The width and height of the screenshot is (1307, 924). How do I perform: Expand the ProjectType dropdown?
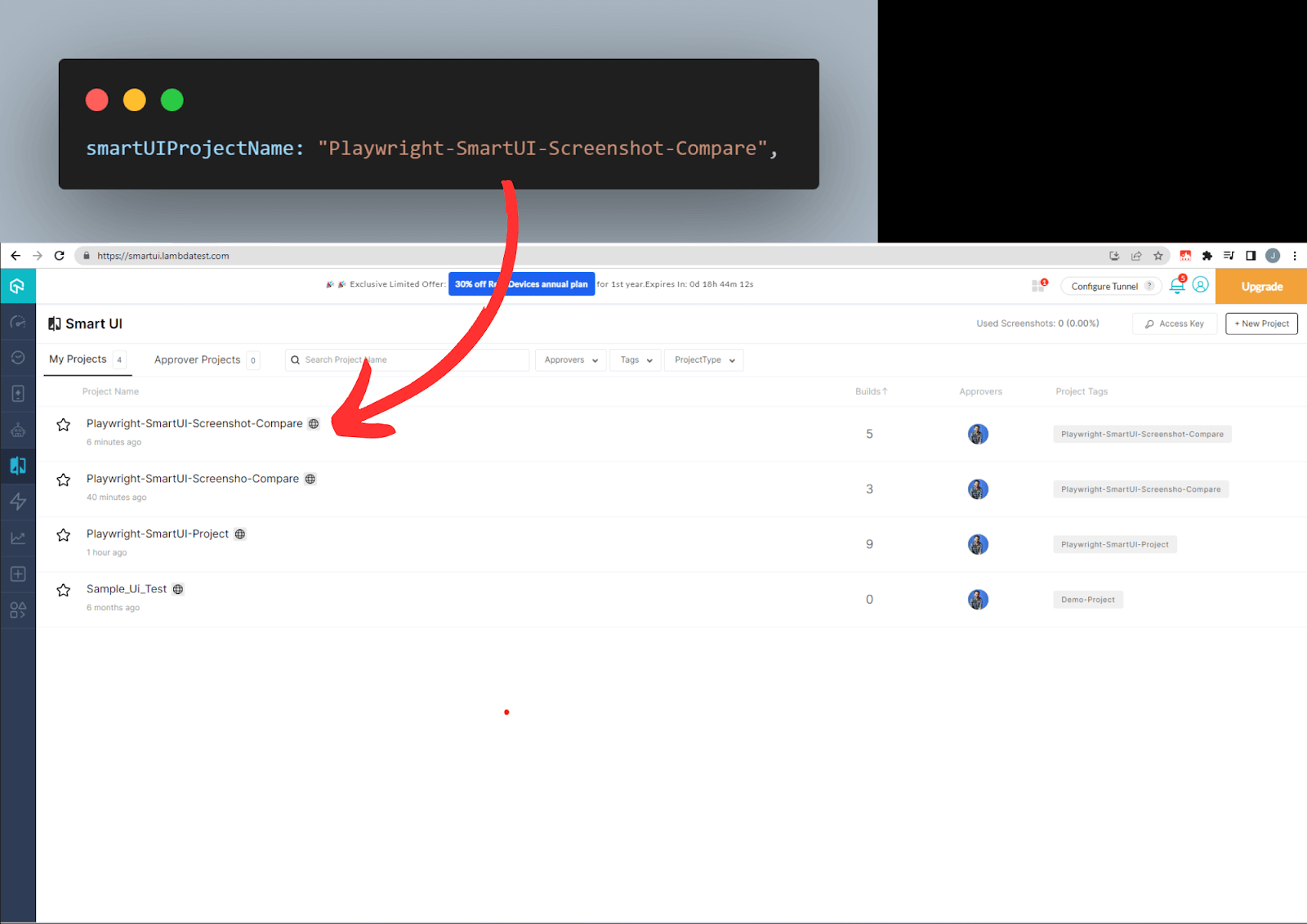click(x=703, y=359)
